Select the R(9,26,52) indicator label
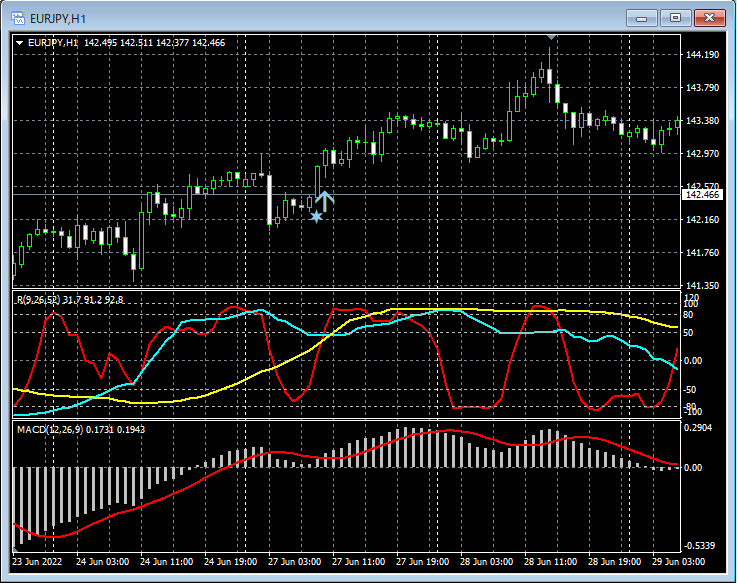This screenshot has width=738, height=583. [38, 299]
